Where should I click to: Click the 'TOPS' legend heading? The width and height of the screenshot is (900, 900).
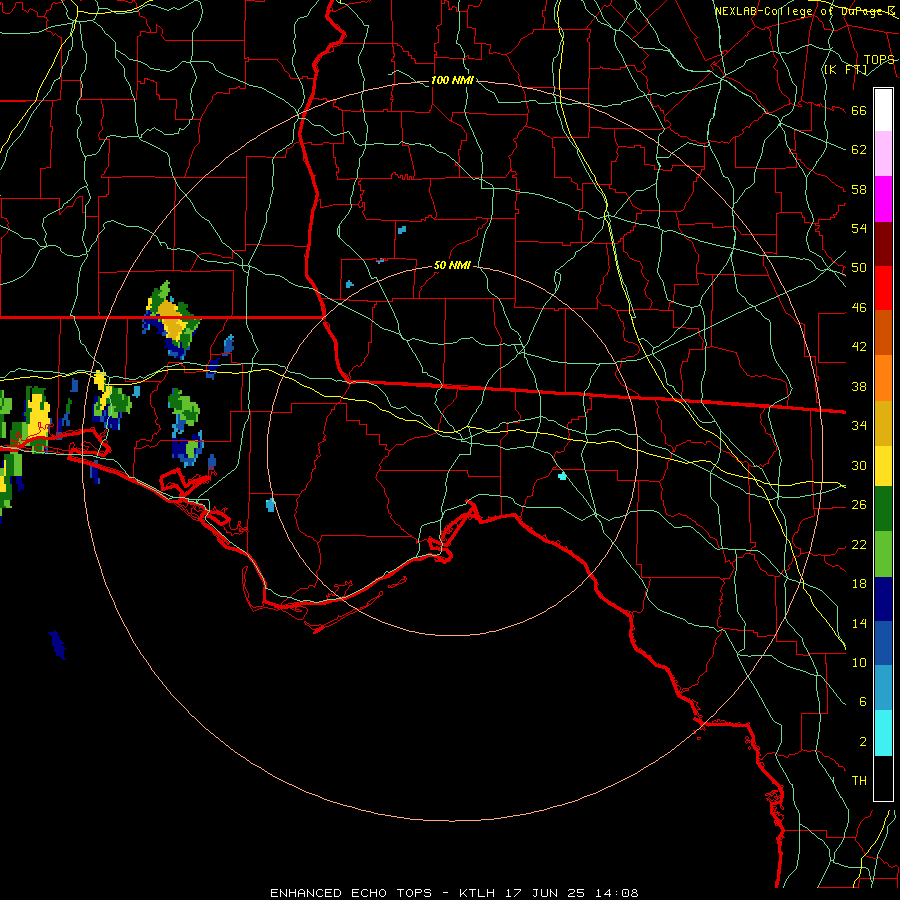pyautogui.click(x=879, y=60)
